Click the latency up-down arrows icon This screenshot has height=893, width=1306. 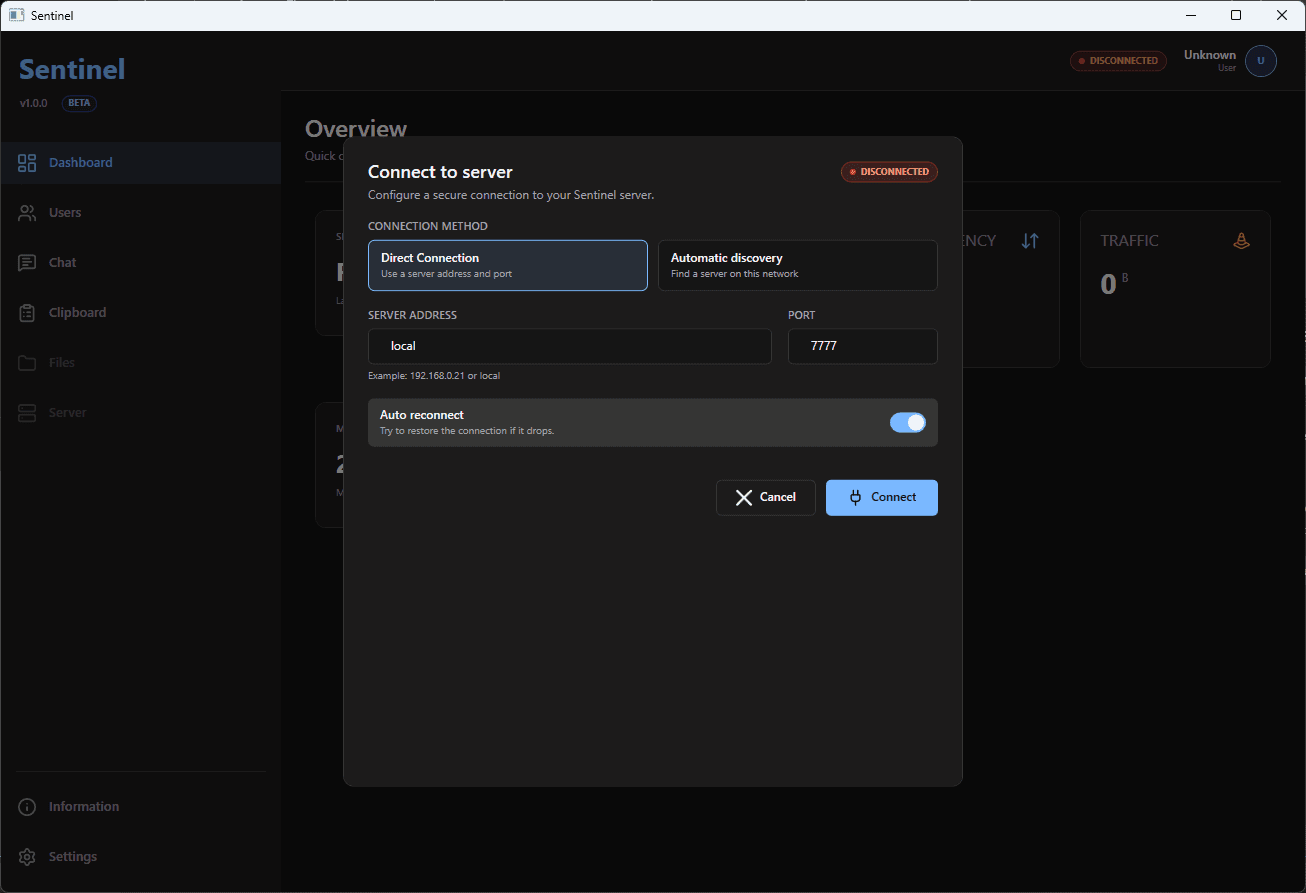coord(1030,241)
